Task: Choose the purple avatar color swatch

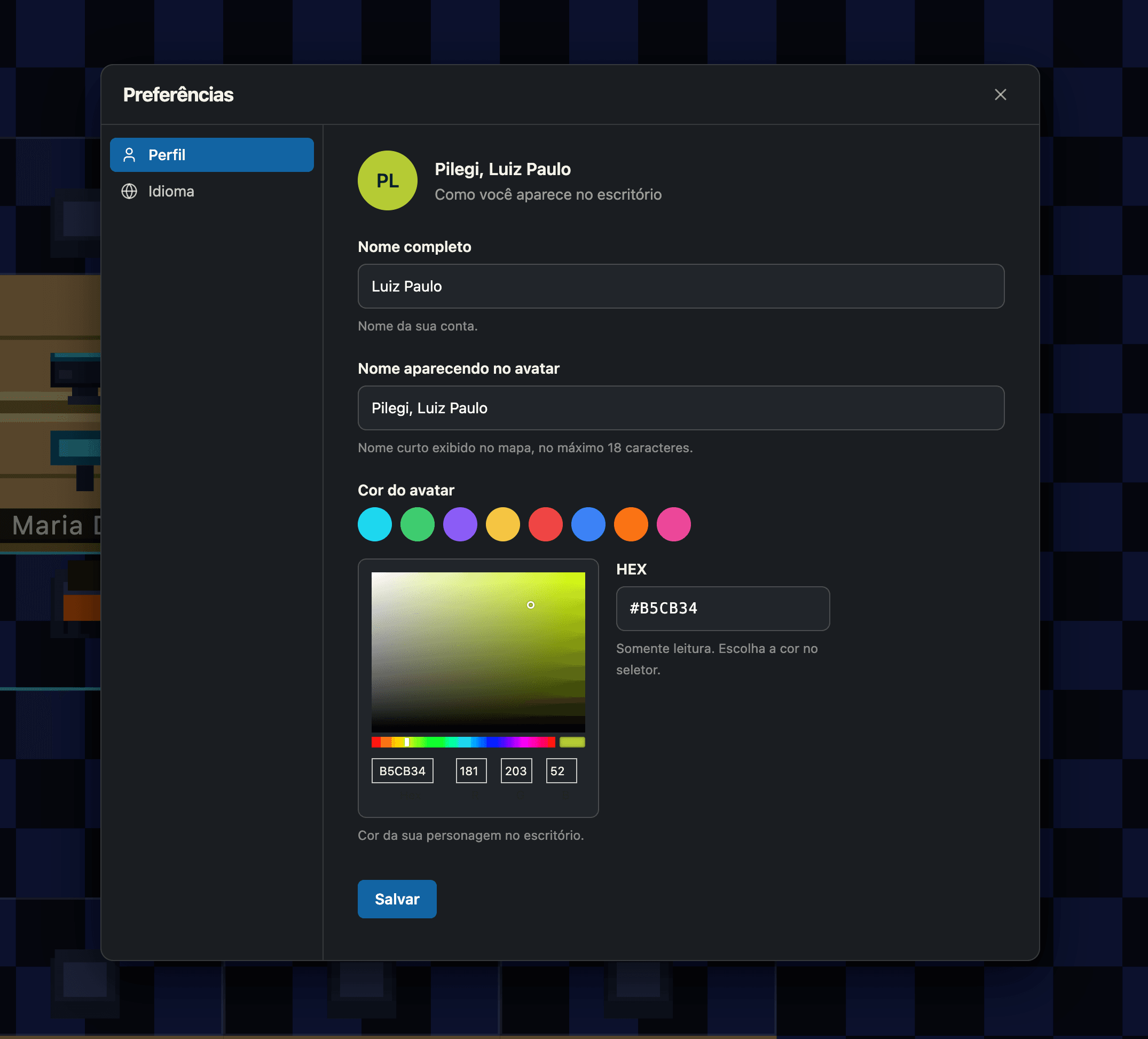Action: (460, 524)
